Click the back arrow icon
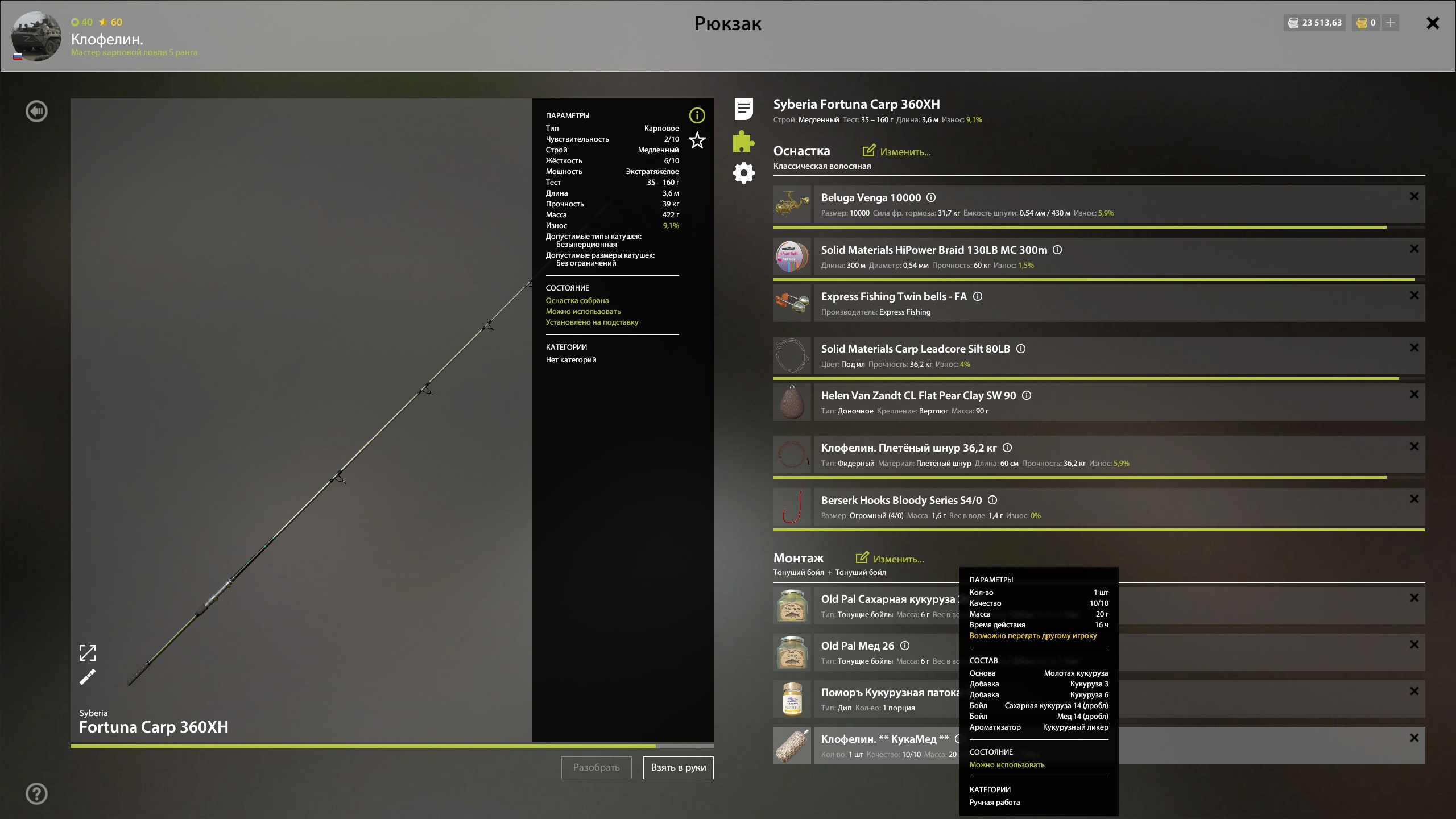This screenshot has height=819, width=1456. coord(36,111)
